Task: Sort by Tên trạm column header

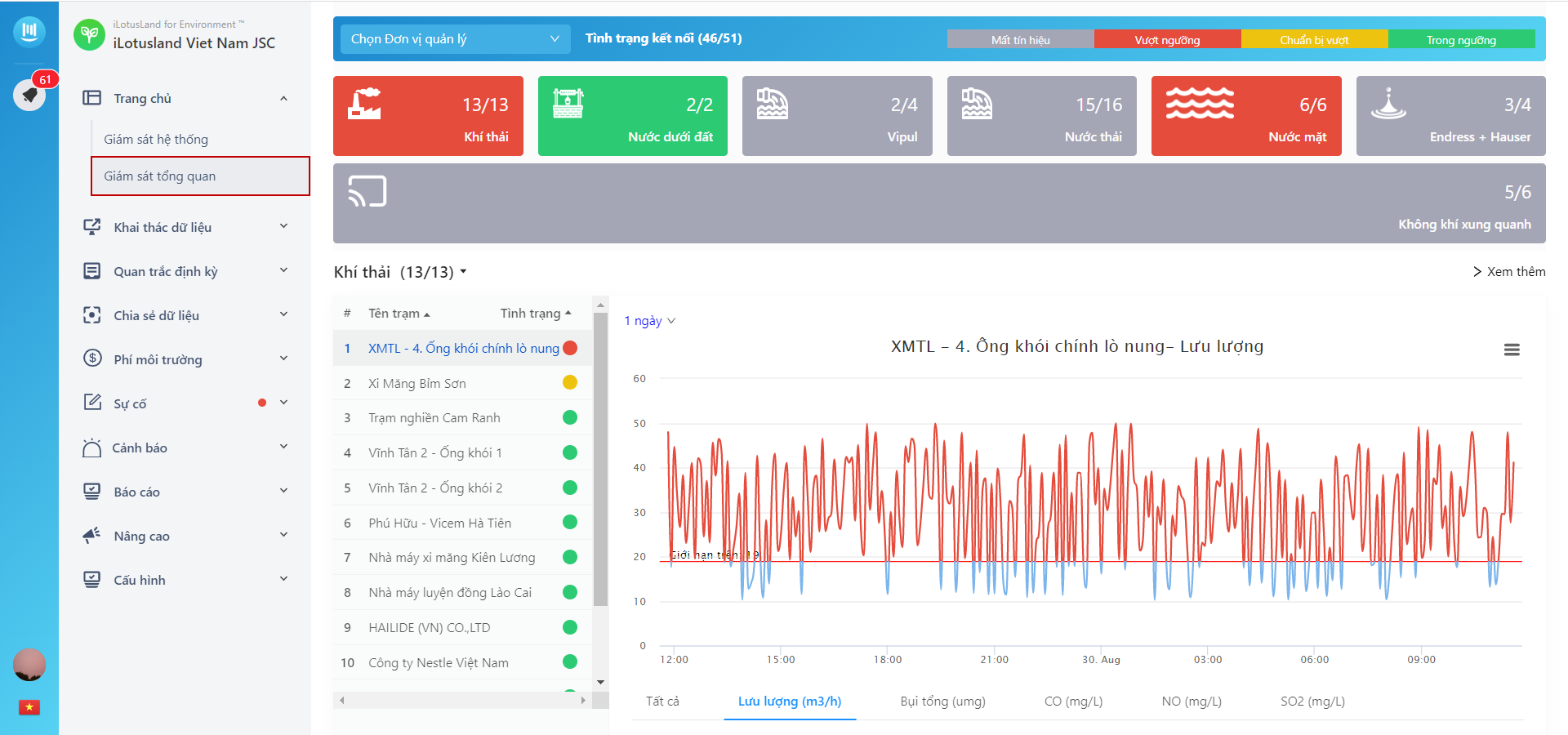Action: (399, 314)
